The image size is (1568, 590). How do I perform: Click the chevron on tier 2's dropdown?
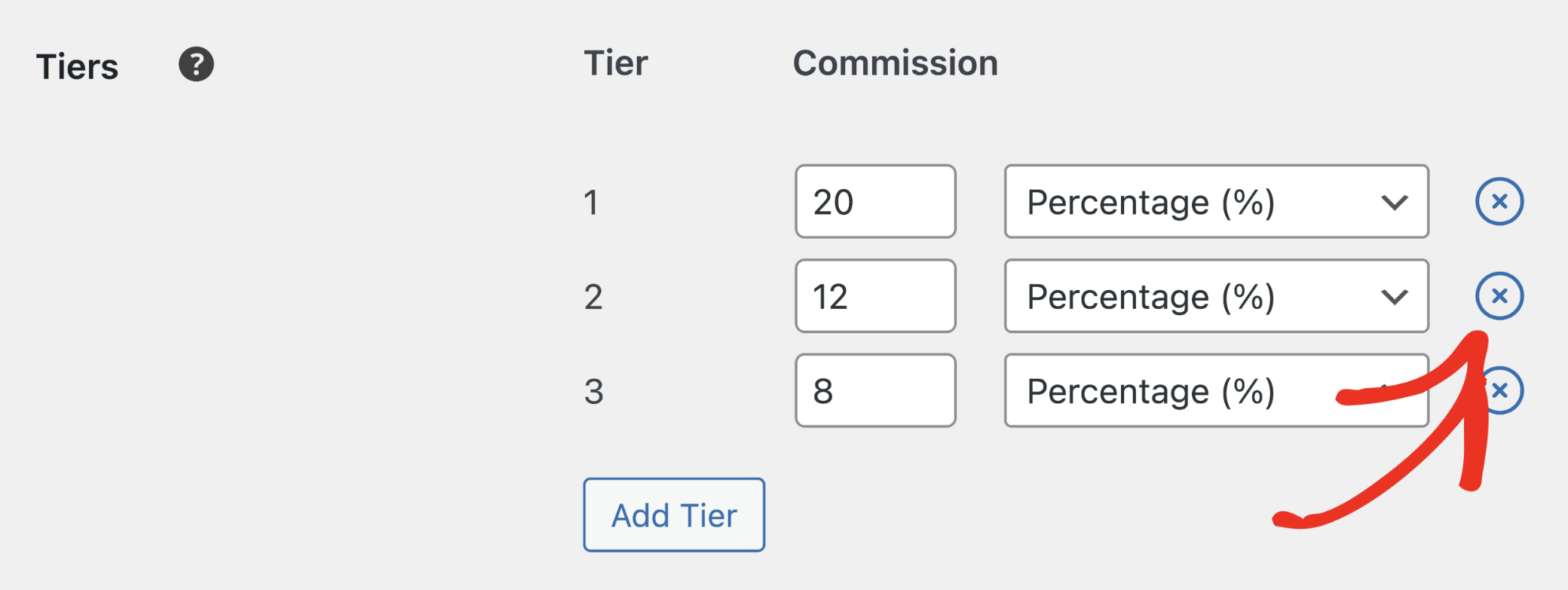click(1395, 297)
